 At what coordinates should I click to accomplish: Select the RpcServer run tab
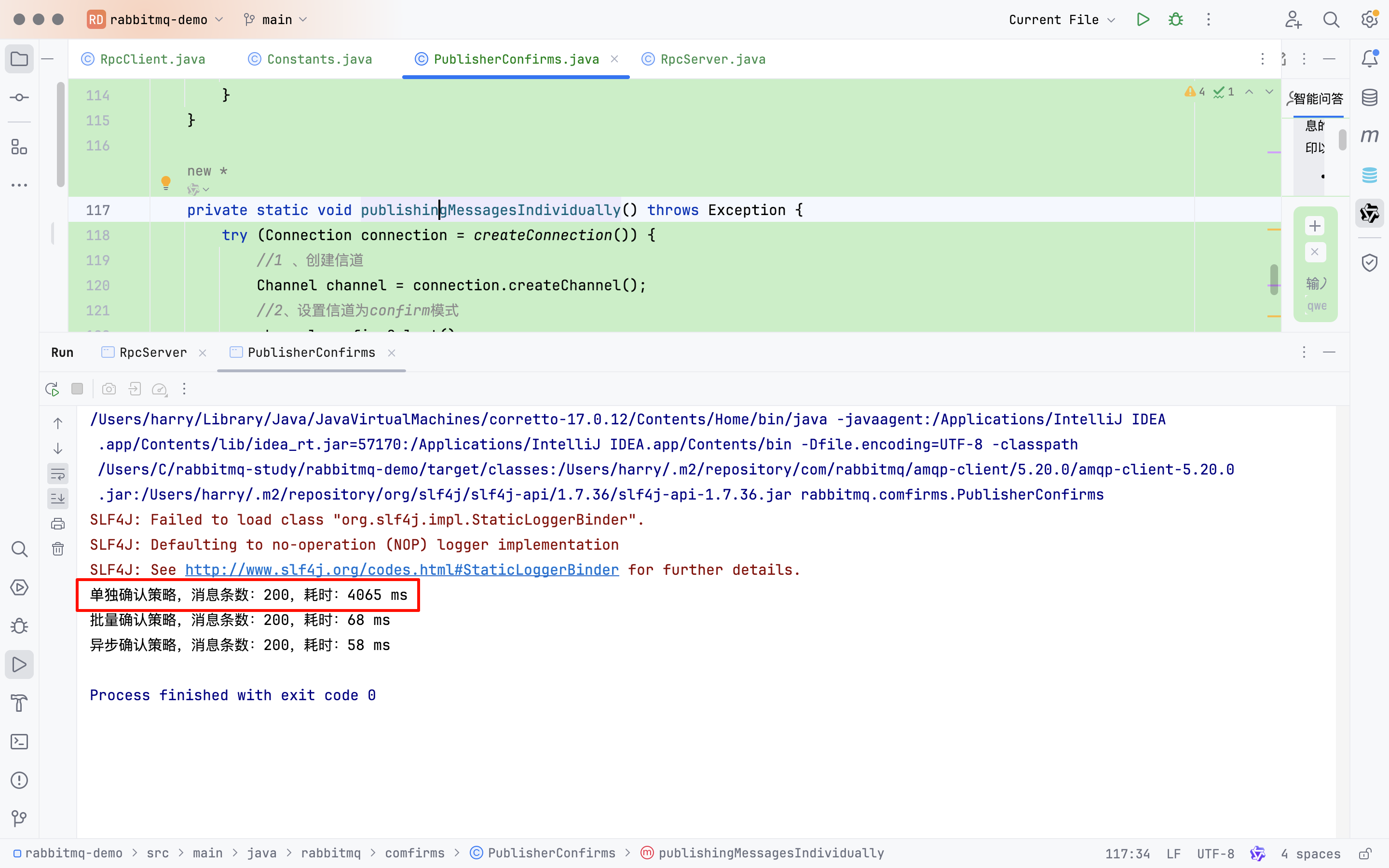pos(153,353)
